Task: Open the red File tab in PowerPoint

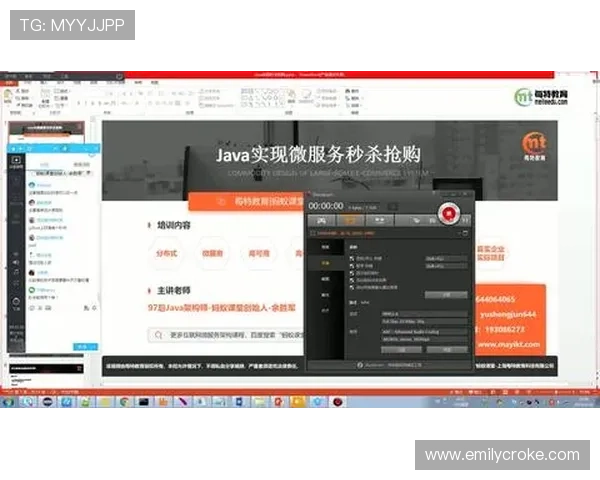Action: coord(9,82)
